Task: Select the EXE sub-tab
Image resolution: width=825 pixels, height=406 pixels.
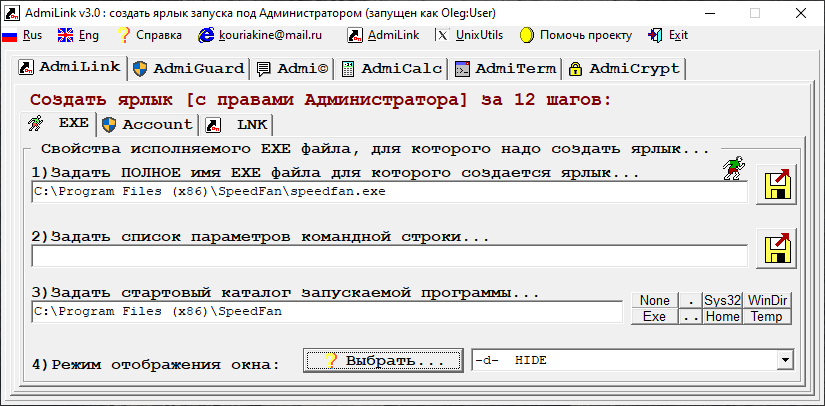Action: click(x=59, y=124)
